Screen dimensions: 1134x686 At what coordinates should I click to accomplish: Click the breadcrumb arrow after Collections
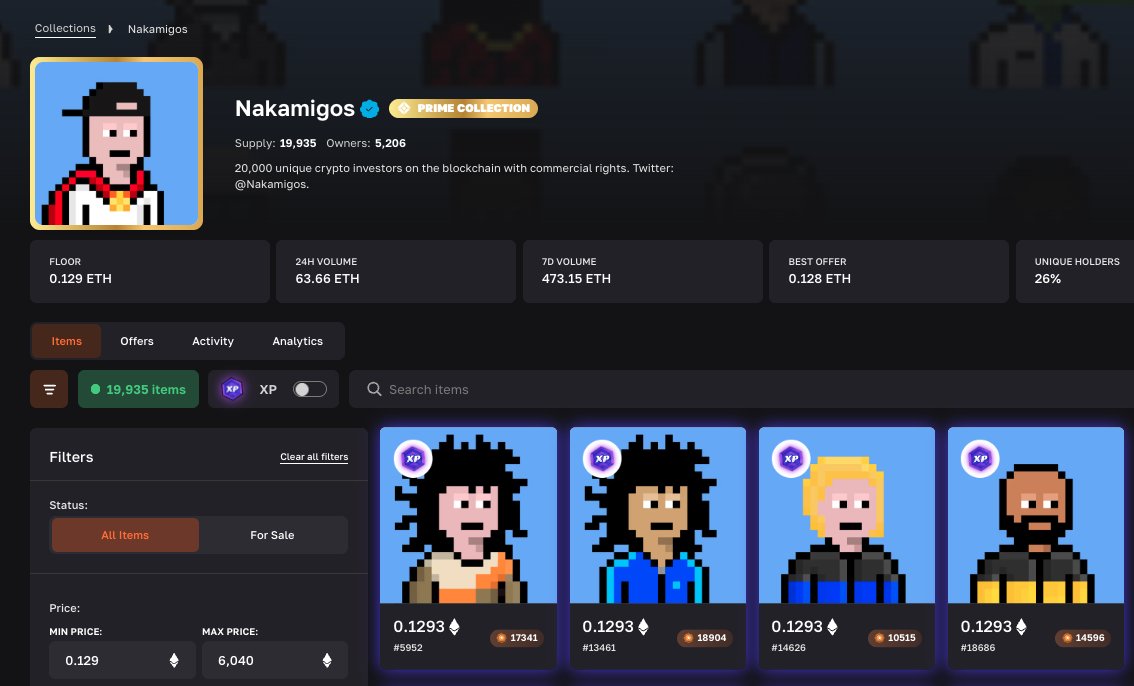pyautogui.click(x=111, y=29)
